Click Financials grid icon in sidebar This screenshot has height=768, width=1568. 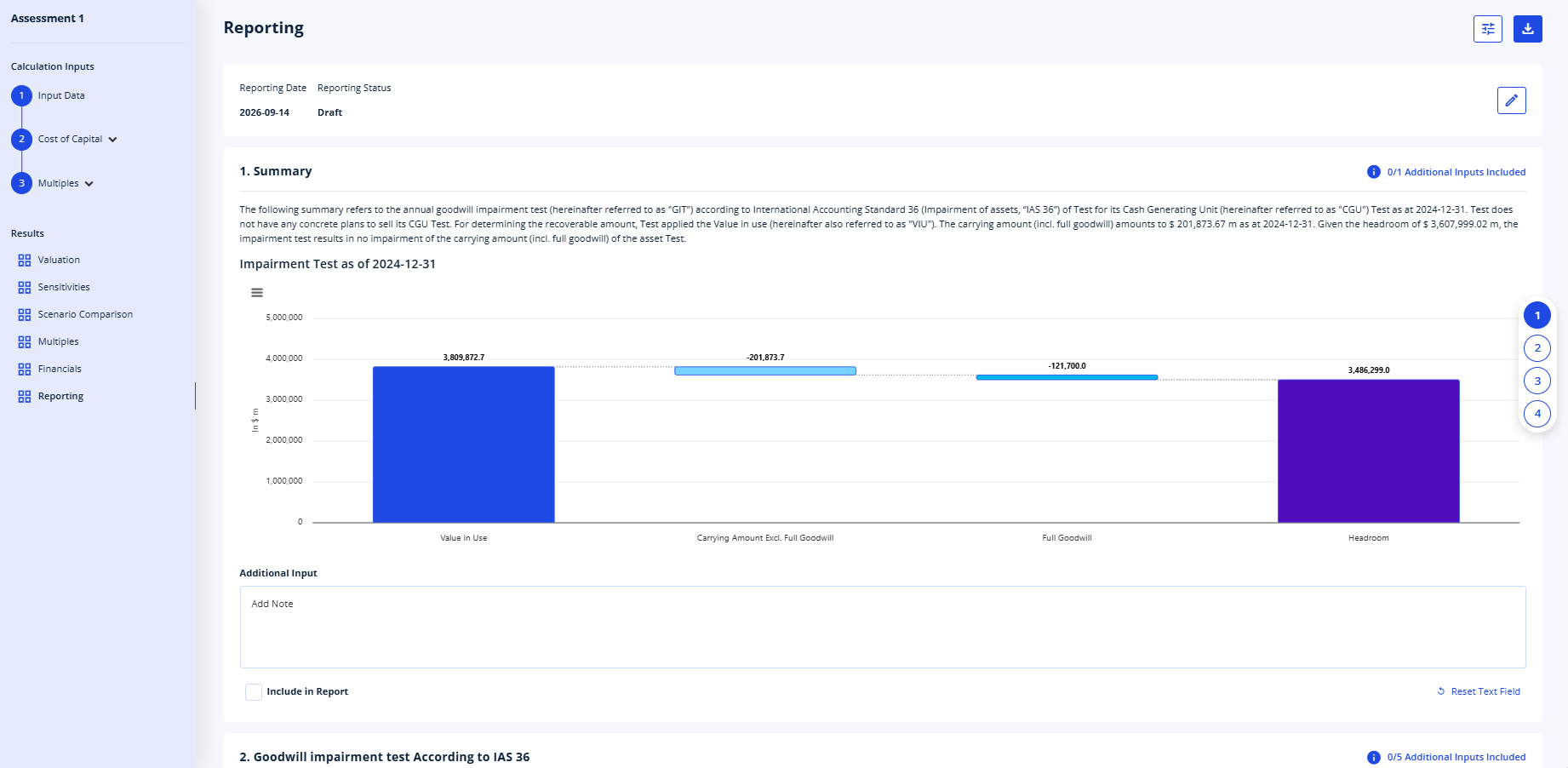(25, 370)
